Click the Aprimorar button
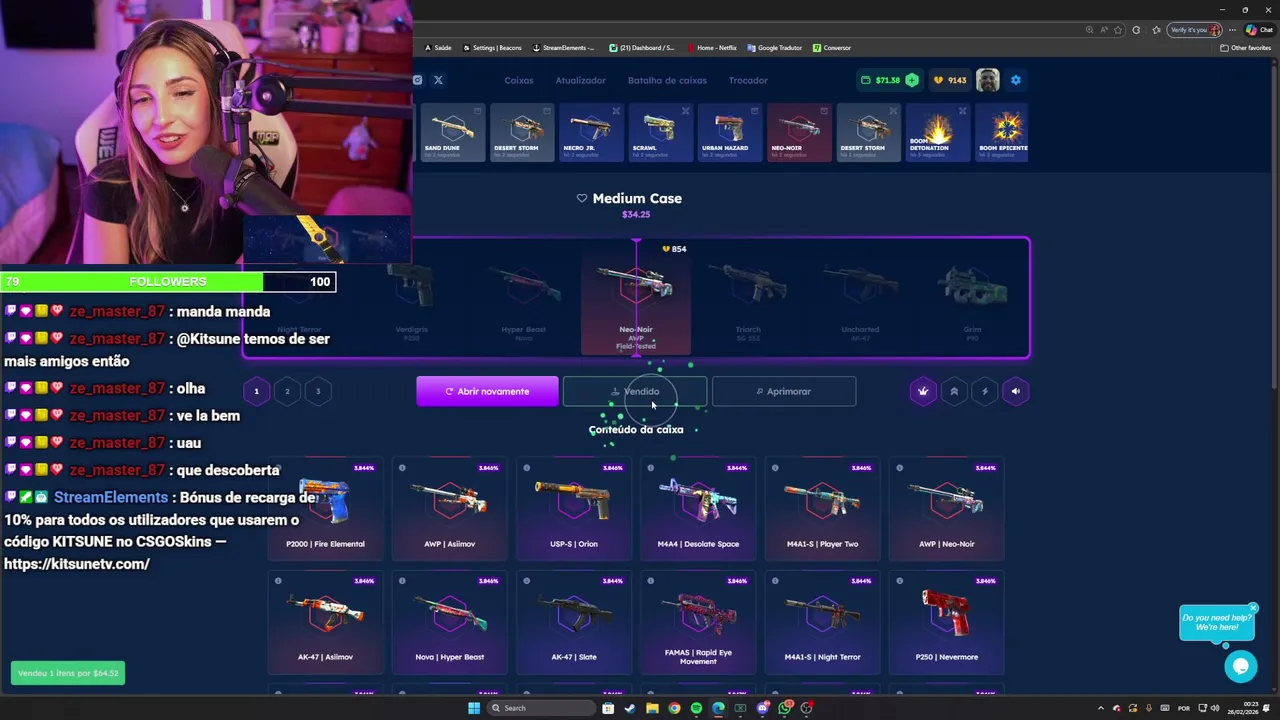 [x=784, y=391]
